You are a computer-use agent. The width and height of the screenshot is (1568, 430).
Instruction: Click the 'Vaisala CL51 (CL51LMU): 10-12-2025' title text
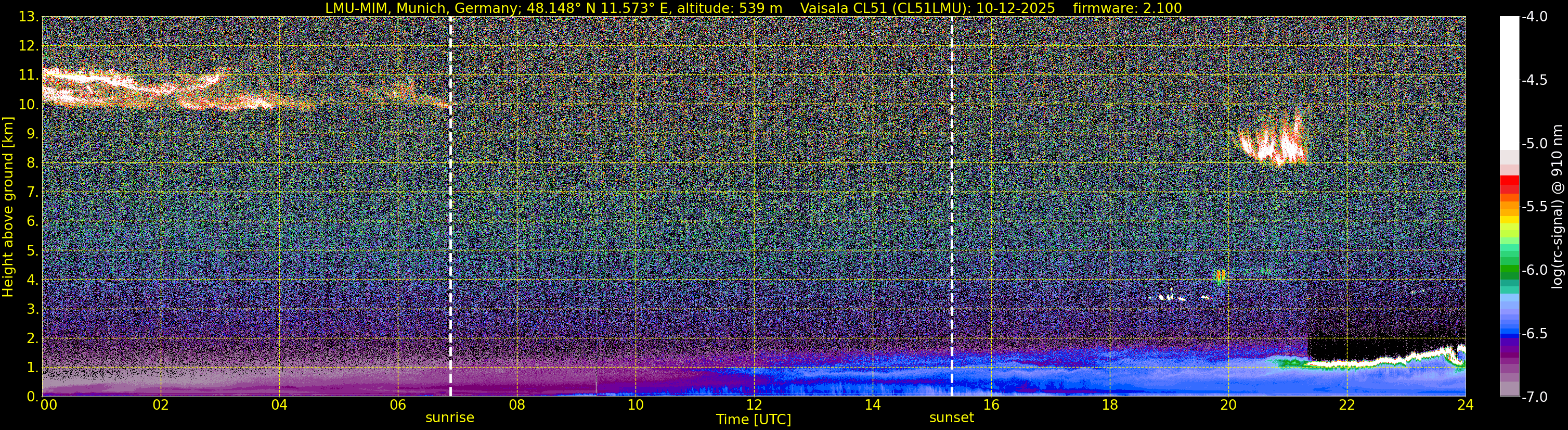coord(928,8)
